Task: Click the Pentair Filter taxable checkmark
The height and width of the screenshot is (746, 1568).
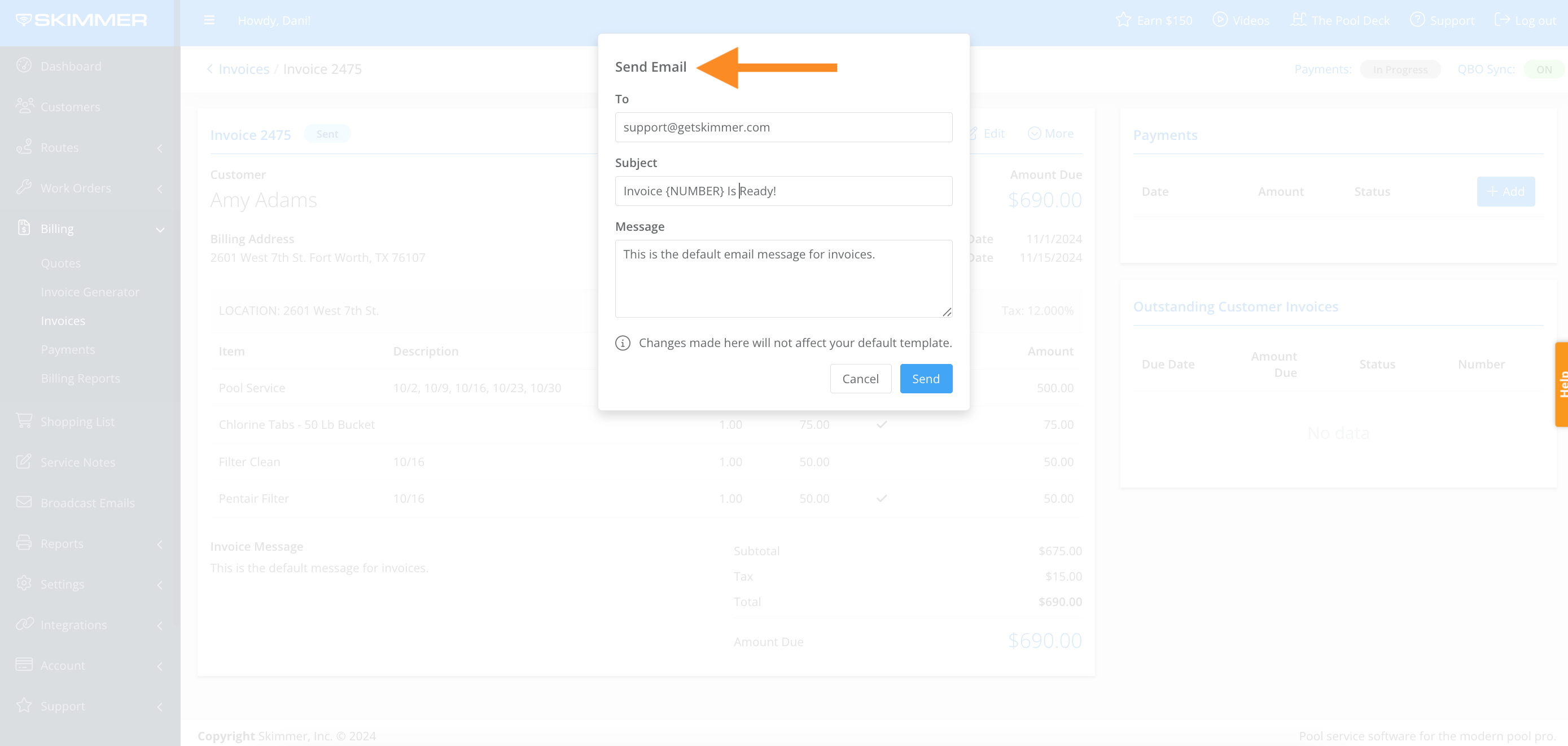Action: coord(882,498)
